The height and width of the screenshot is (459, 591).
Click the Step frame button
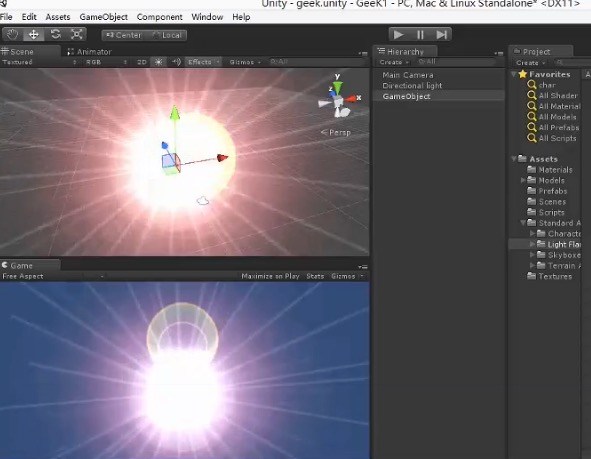(441, 35)
